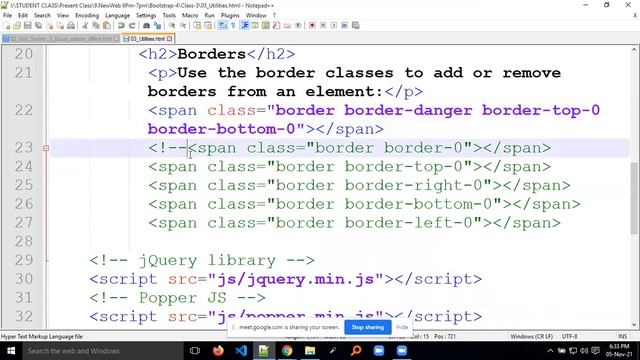This screenshot has width=640, height=360.
Task: Toggle synchronized horizontal scrolling
Action: click(208, 25)
